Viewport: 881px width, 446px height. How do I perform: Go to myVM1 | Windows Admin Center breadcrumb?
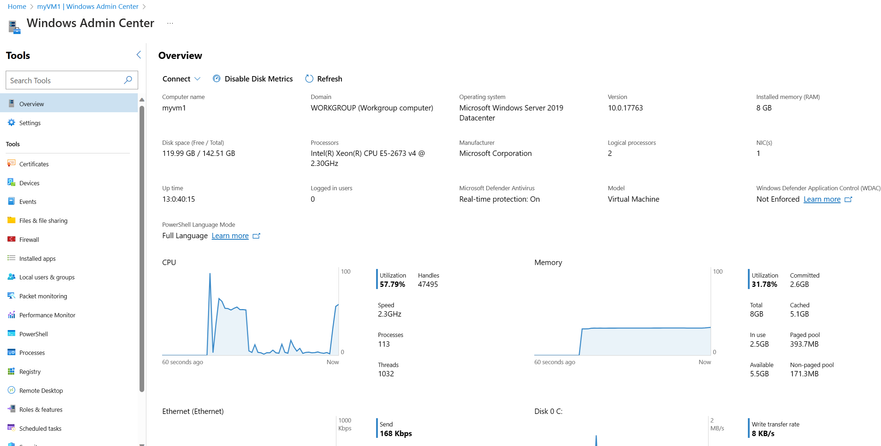[88, 6]
